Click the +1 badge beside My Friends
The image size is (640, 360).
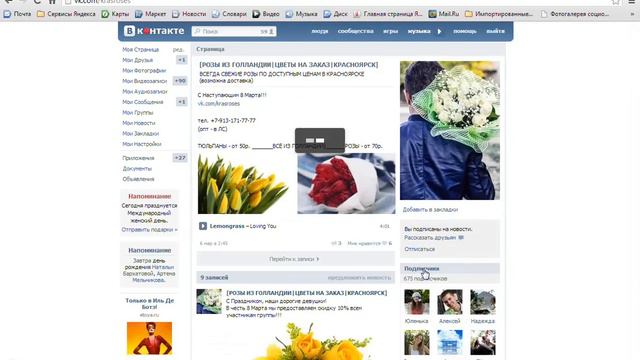click(x=181, y=60)
